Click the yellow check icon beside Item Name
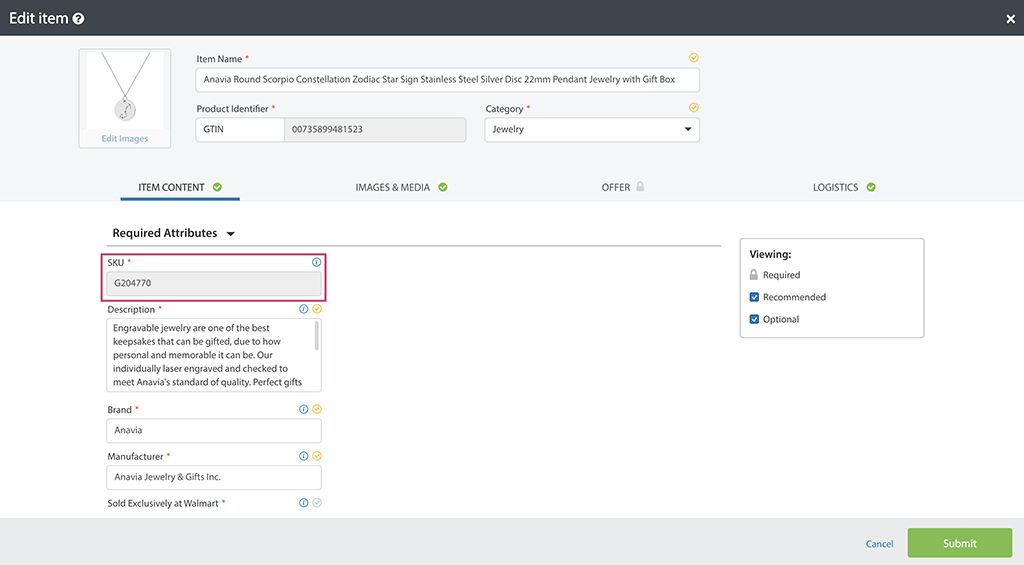The height and width of the screenshot is (565, 1024). 694,58
